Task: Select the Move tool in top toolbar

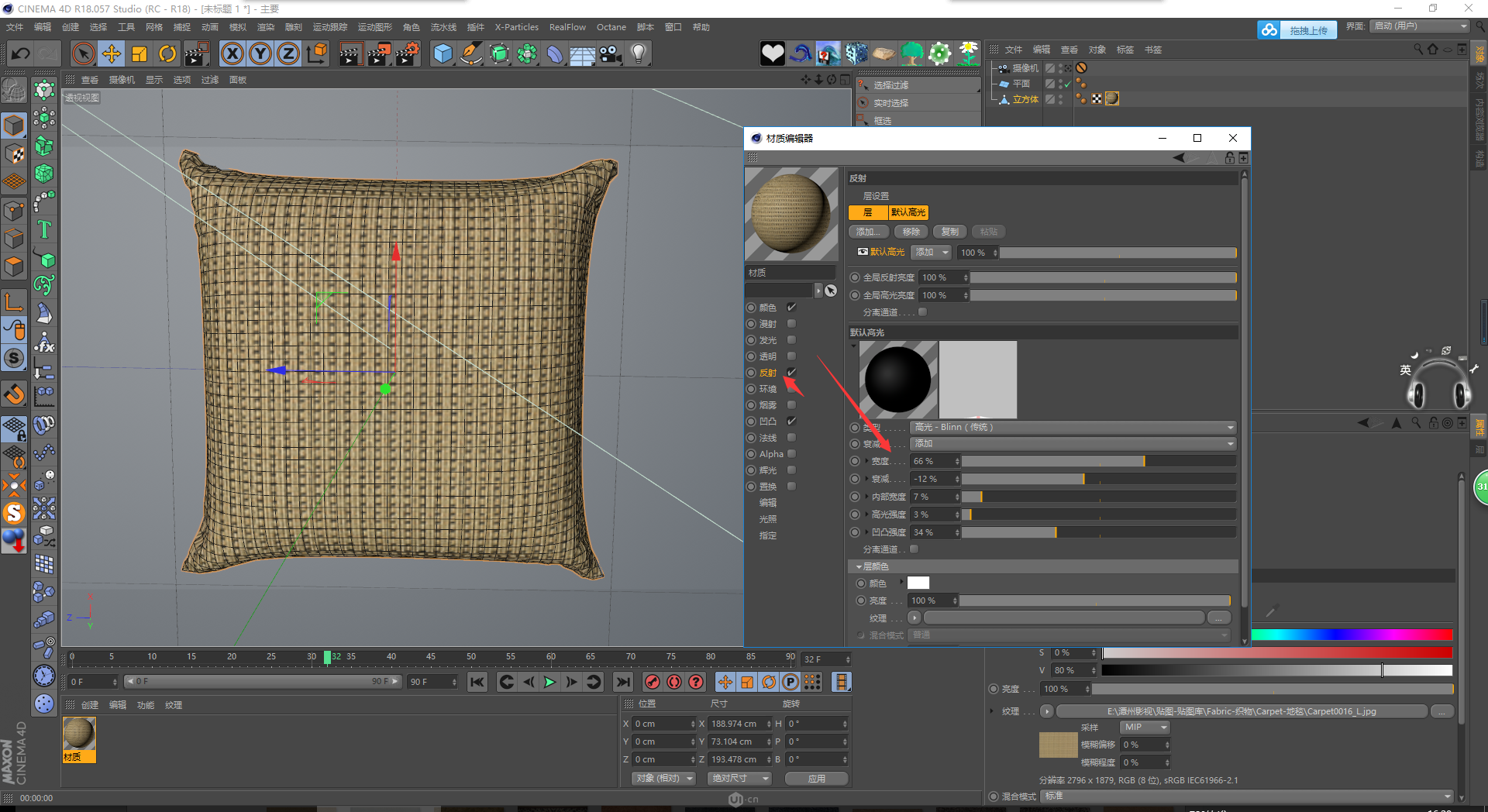Action: 112,53
